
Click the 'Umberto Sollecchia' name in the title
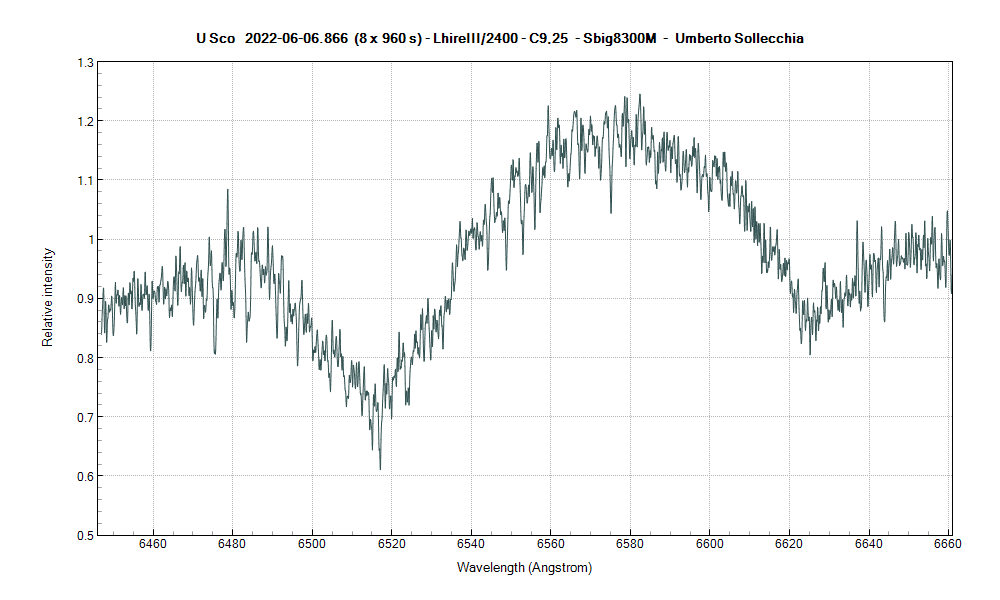tap(739, 38)
